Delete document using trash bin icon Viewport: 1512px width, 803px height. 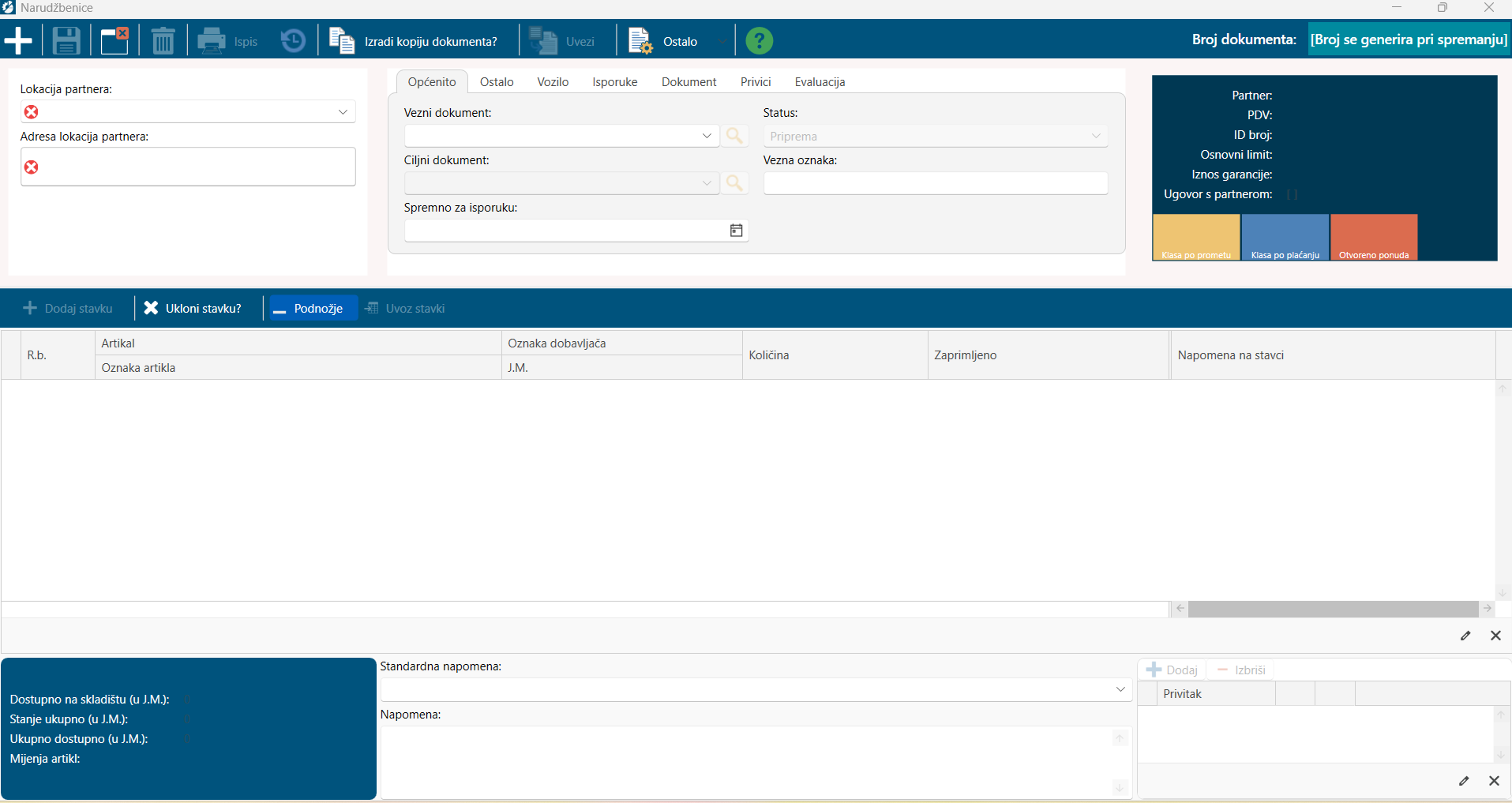coord(163,40)
